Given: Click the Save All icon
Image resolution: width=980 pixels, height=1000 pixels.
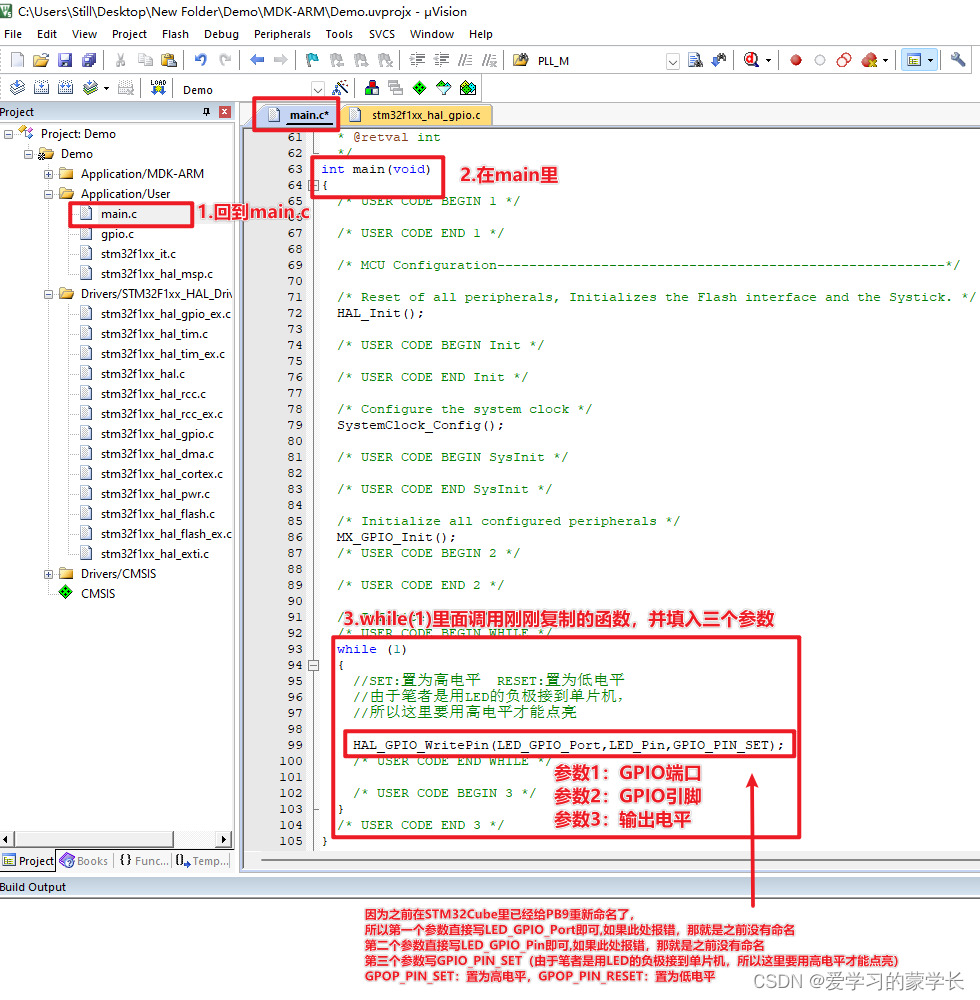Looking at the screenshot, I should coord(89,60).
